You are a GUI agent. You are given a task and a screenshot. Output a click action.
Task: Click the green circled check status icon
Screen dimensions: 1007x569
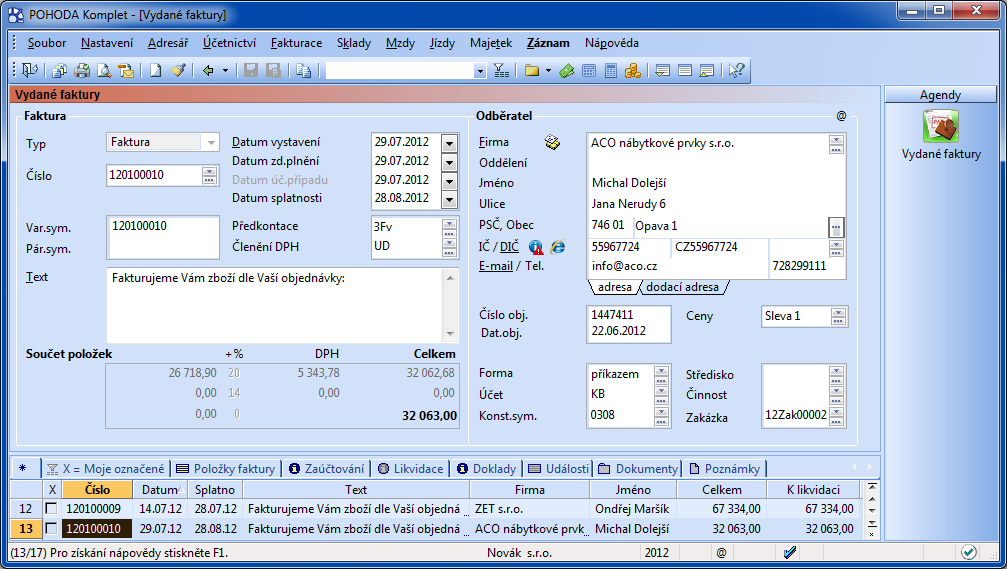point(968,552)
